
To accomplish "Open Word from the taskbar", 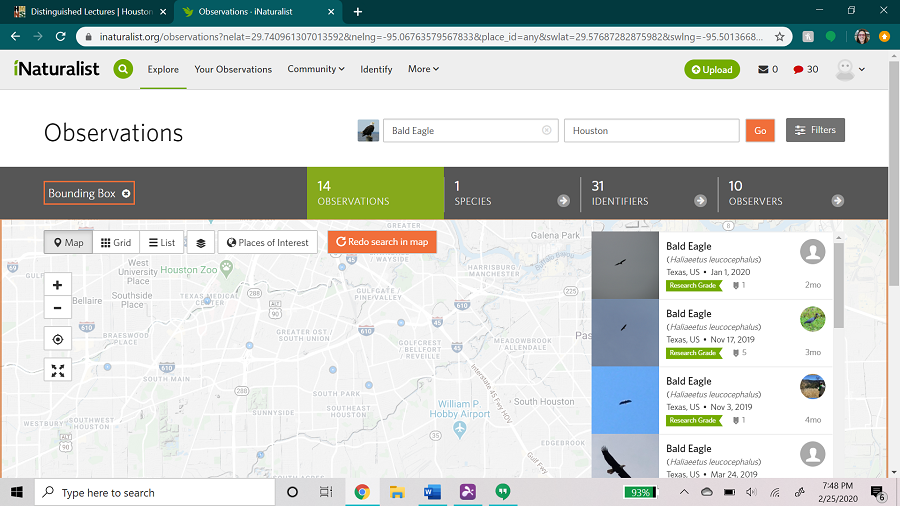I will point(432,492).
